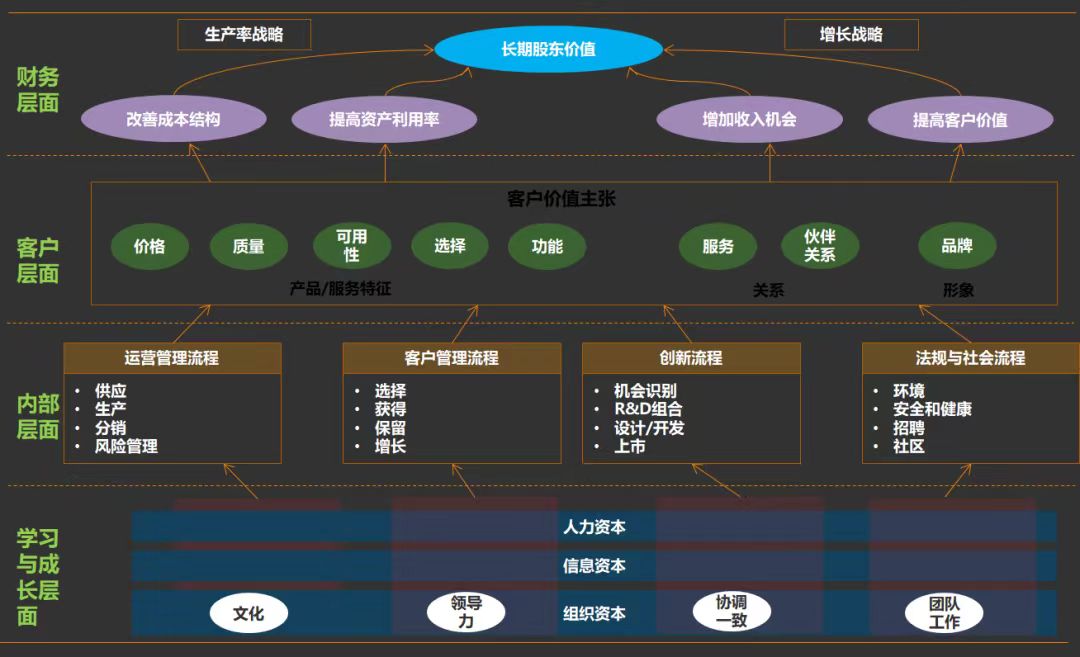Screen dimensions: 1080x657
Task: Select the 客户管理流程 header box
Action: 451,358
